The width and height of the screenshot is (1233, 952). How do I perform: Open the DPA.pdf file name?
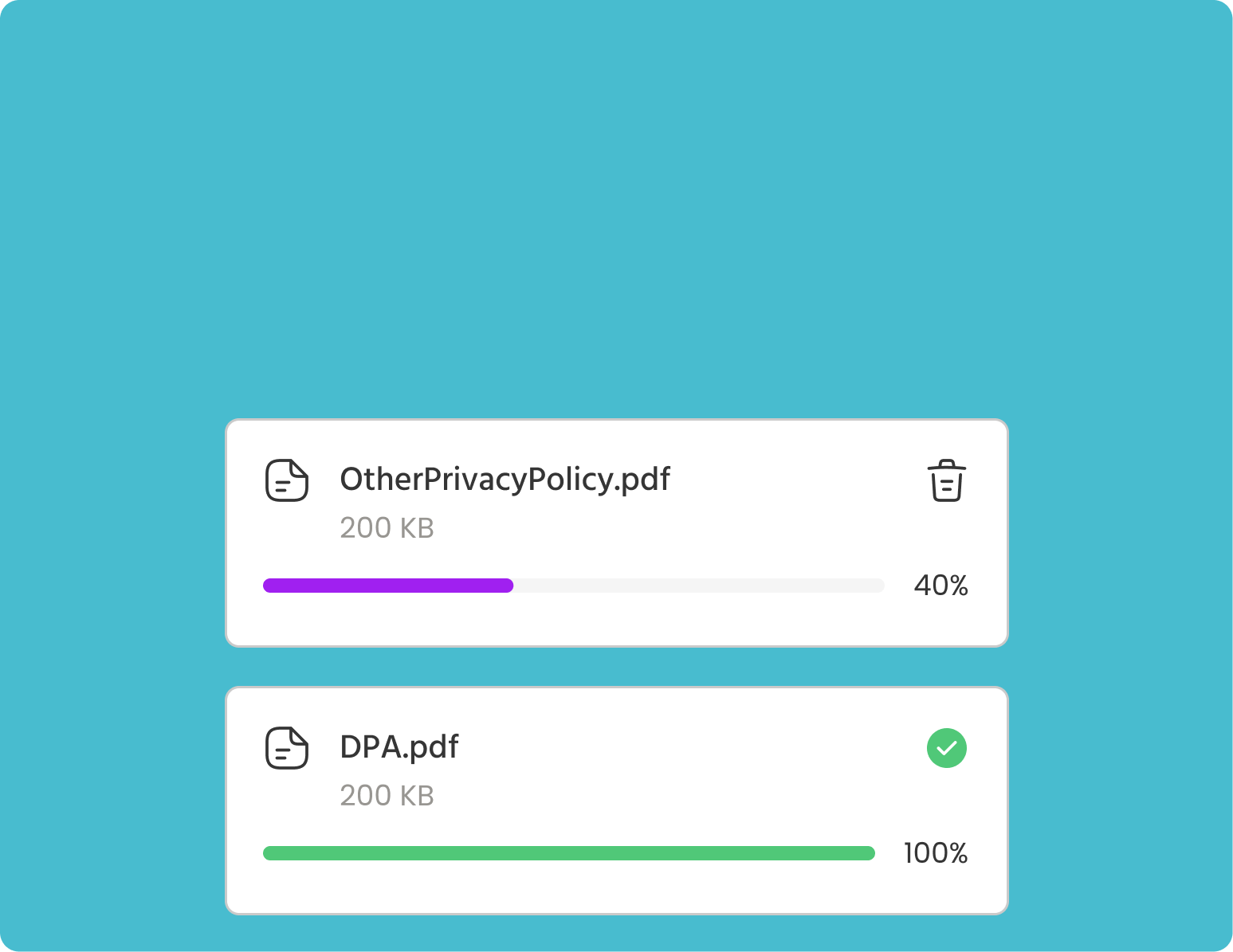pos(399,747)
